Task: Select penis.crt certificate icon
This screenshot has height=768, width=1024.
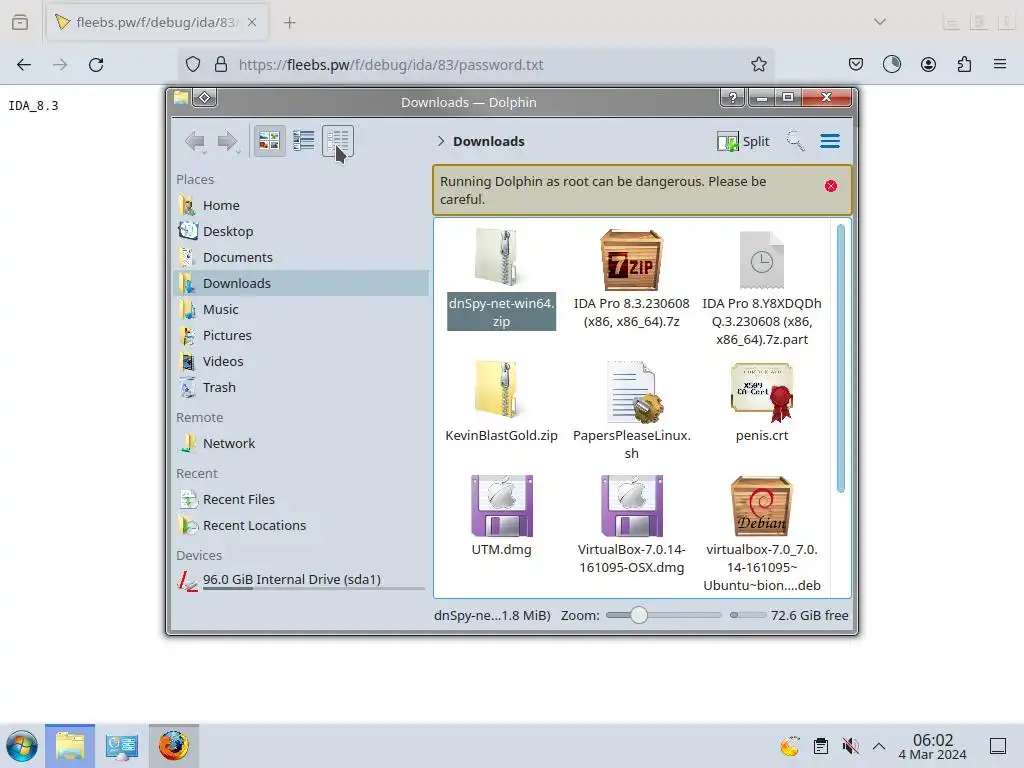Action: (761, 392)
